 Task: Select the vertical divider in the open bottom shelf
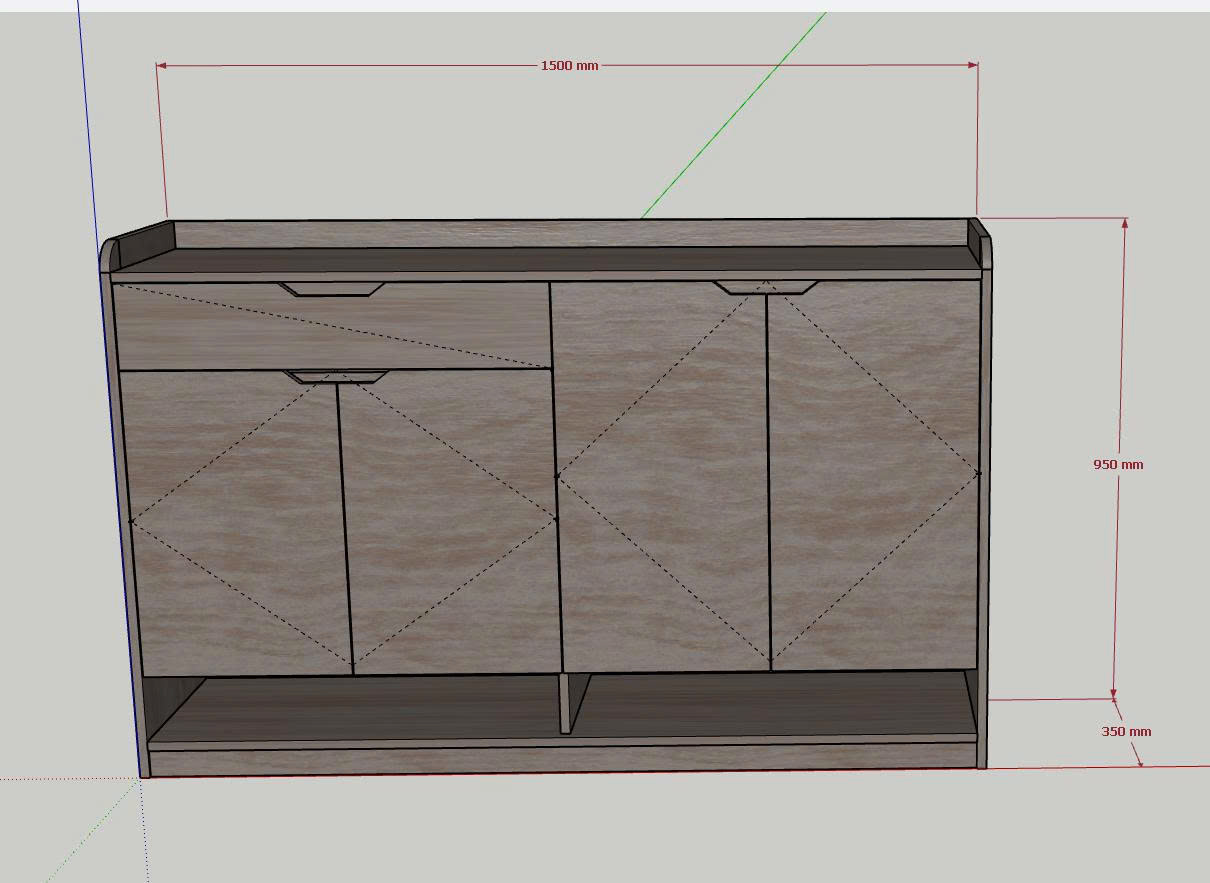pyautogui.click(x=566, y=703)
